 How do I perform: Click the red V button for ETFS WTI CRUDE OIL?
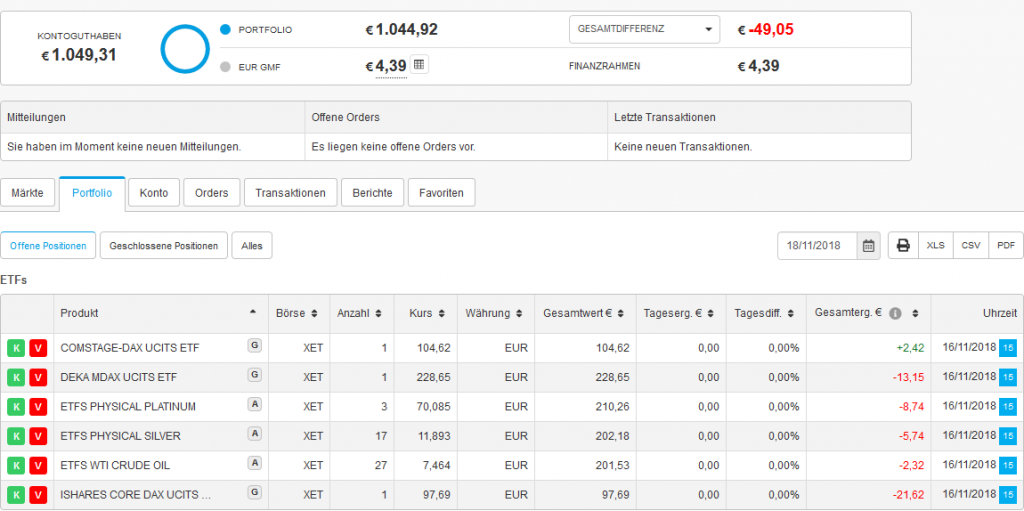point(37,465)
